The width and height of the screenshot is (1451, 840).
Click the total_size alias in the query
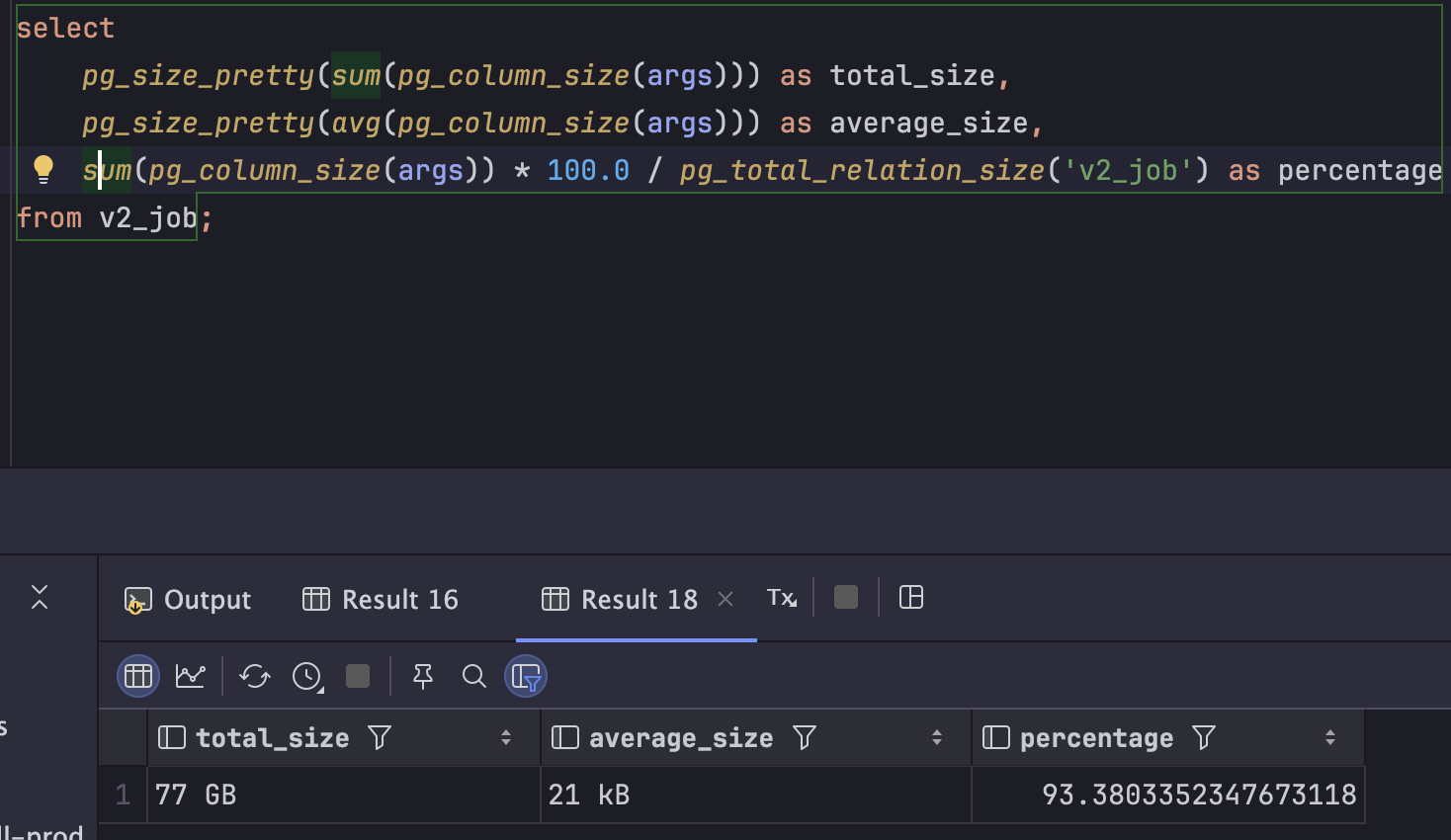(x=912, y=75)
